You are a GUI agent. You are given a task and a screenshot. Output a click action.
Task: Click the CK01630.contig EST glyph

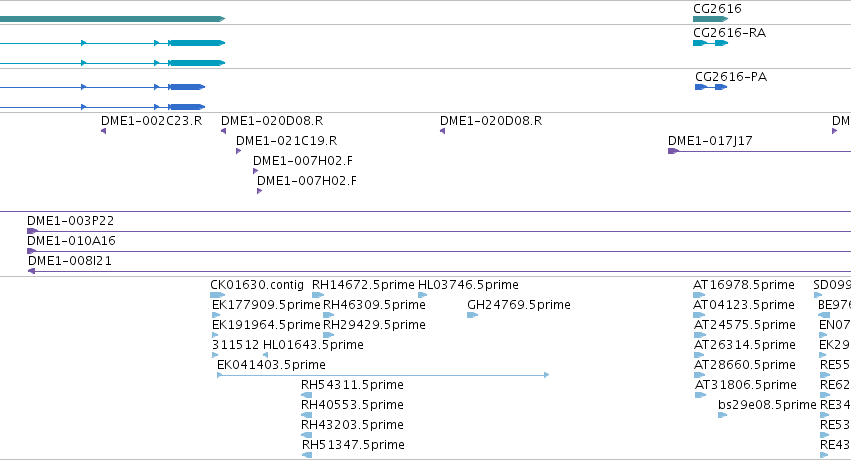pyautogui.click(x=217, y=295)
